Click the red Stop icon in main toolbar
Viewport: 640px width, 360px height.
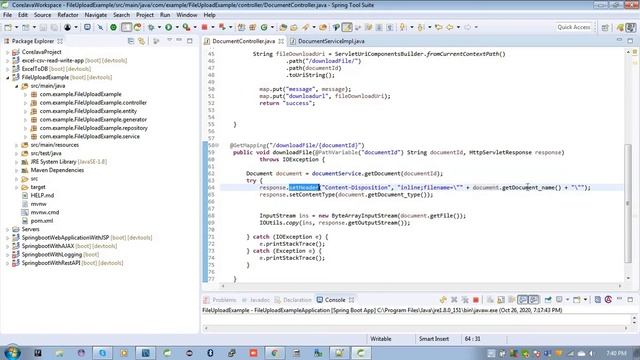[x=204, y=27]
